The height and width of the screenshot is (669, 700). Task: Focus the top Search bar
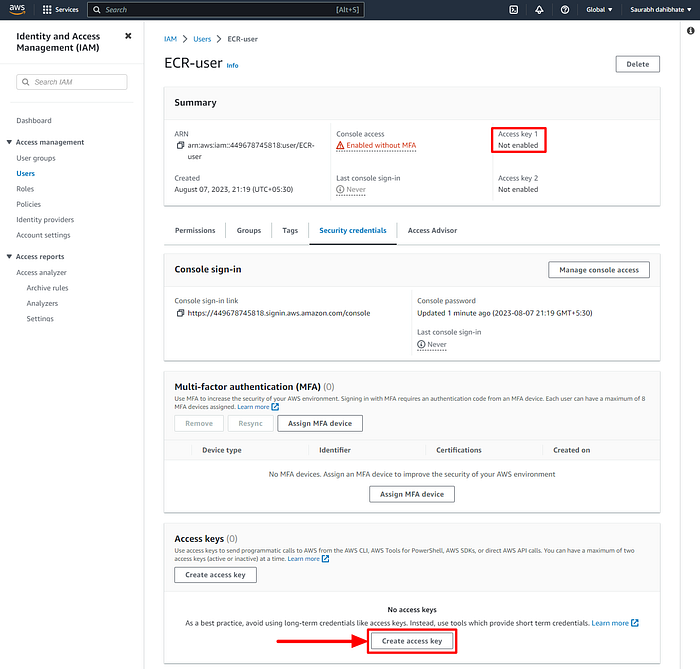(x=226, y=9)
